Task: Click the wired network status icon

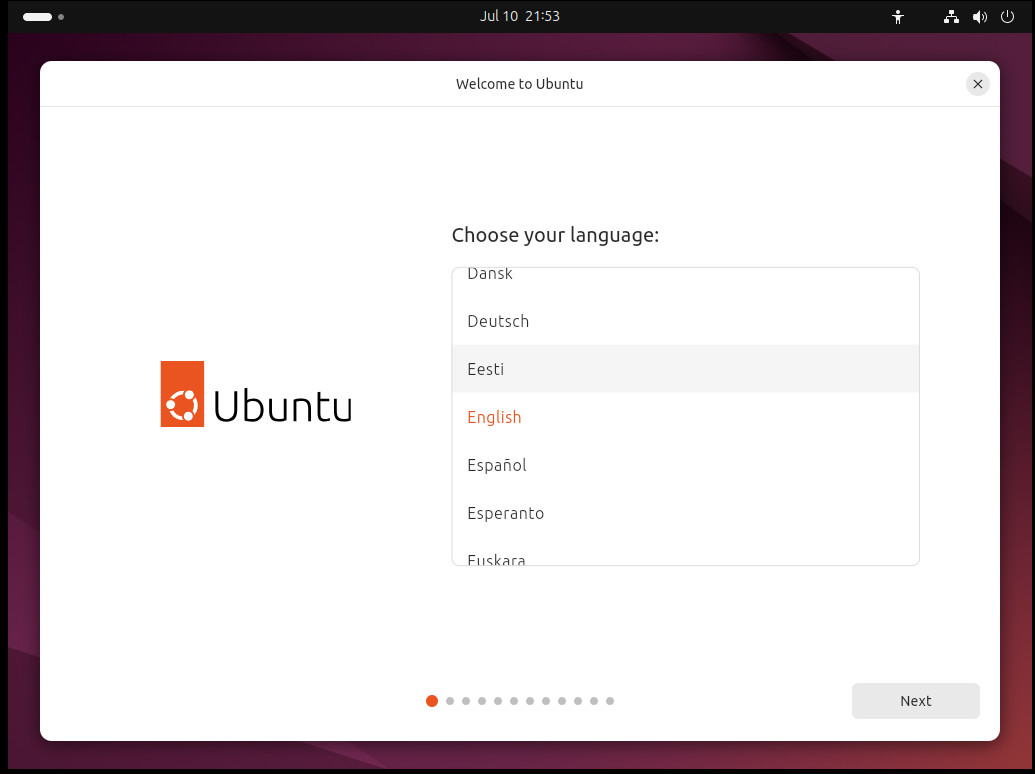Action: pyautogui.click(x=951, y=16)
